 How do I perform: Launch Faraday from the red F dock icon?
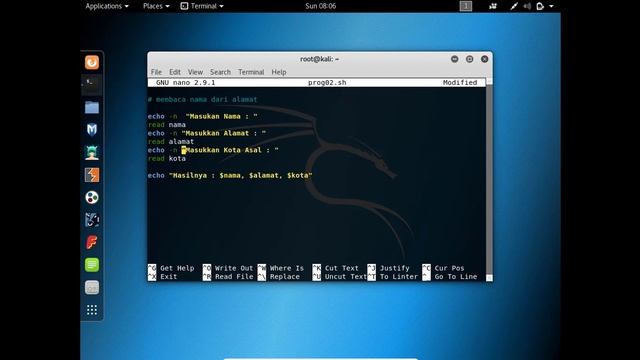(x=92, y=242)
